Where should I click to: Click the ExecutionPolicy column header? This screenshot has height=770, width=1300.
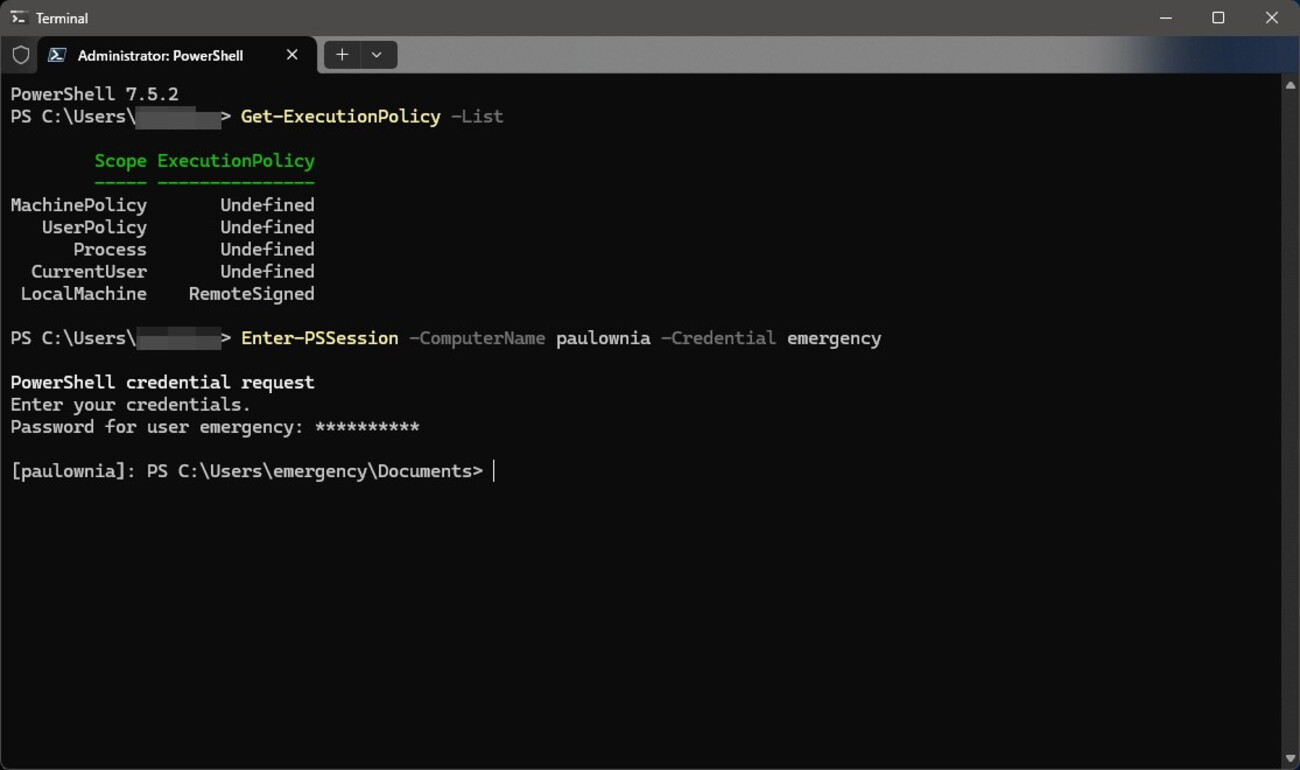click(x=236, y=161)
